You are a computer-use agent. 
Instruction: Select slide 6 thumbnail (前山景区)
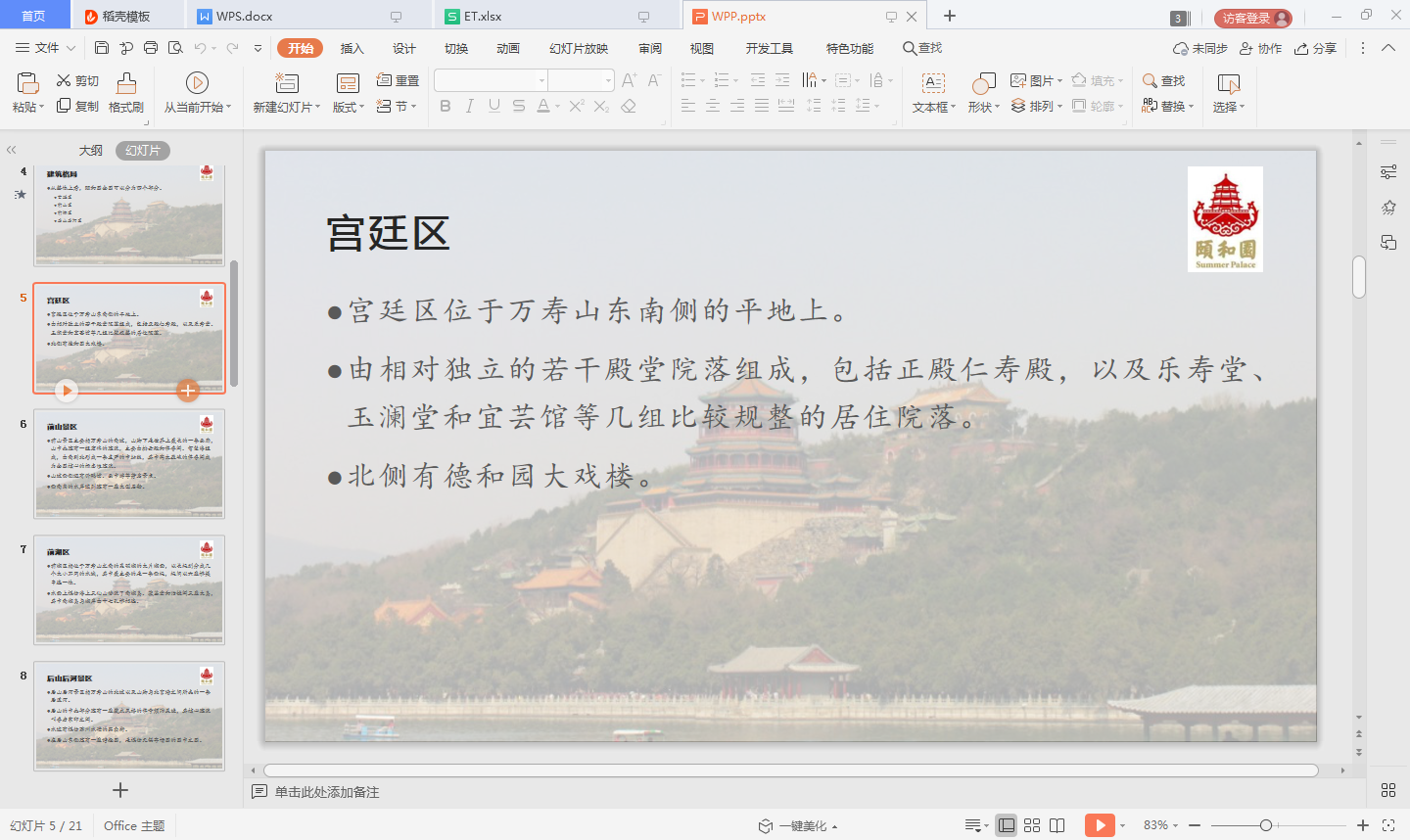click(x=129, y=464)
